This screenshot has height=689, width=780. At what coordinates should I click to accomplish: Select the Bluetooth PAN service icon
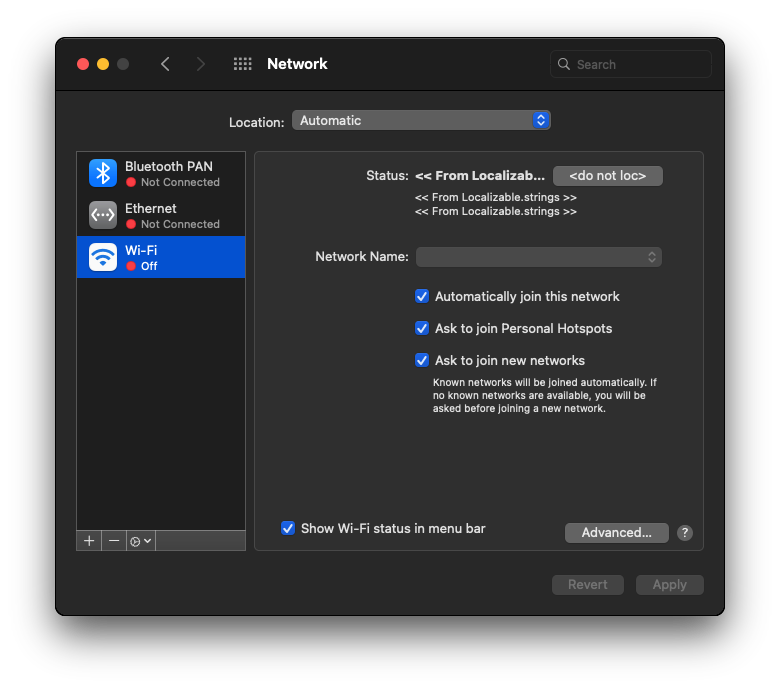103,173
